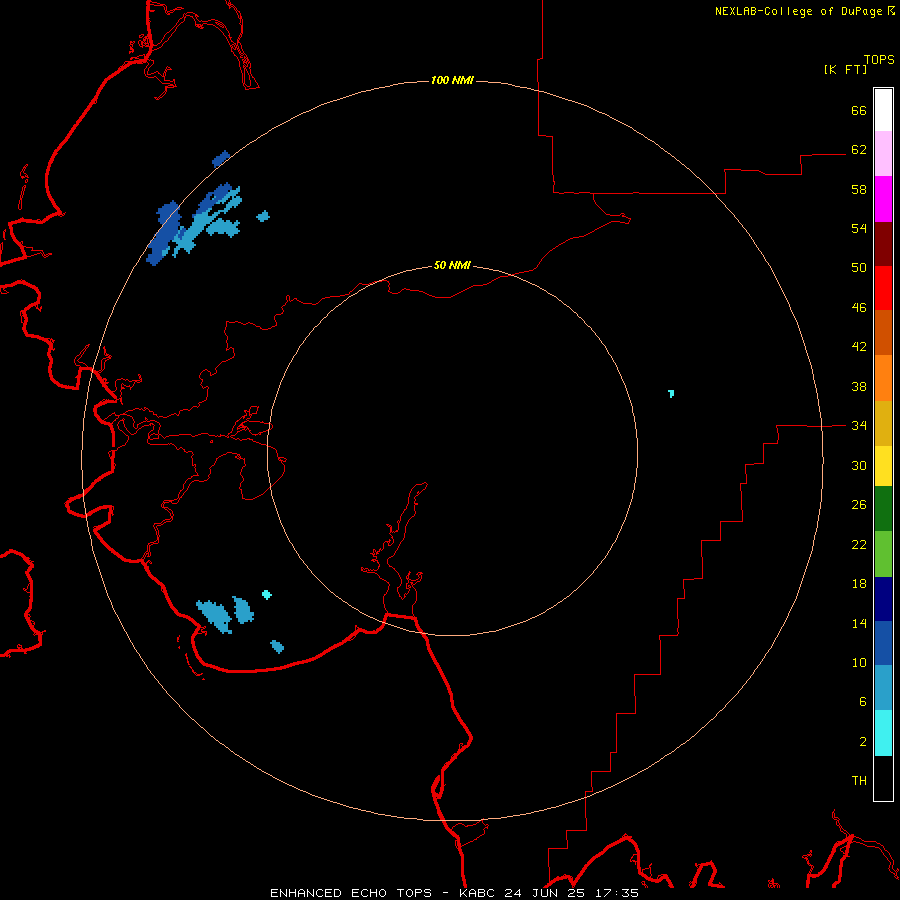Screen dimensions: 900x900
Task: Select the maroon legend color band
Action: pyautogui.click(x=883, y=244)
